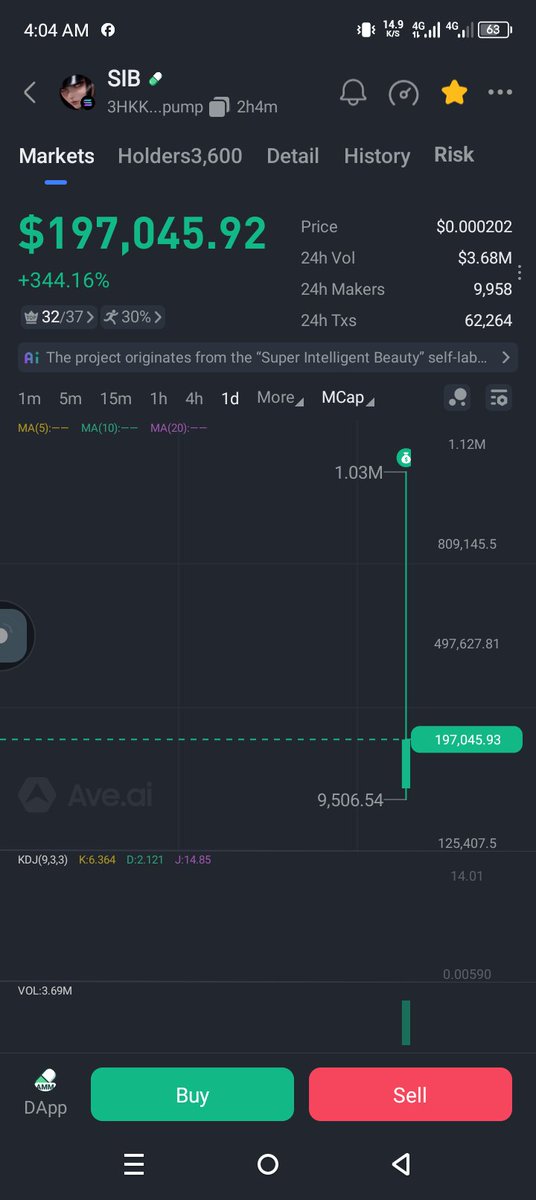The image size is (536, 1200).
Task: Tap the Sell button
Action: [x=410, y=1094]
